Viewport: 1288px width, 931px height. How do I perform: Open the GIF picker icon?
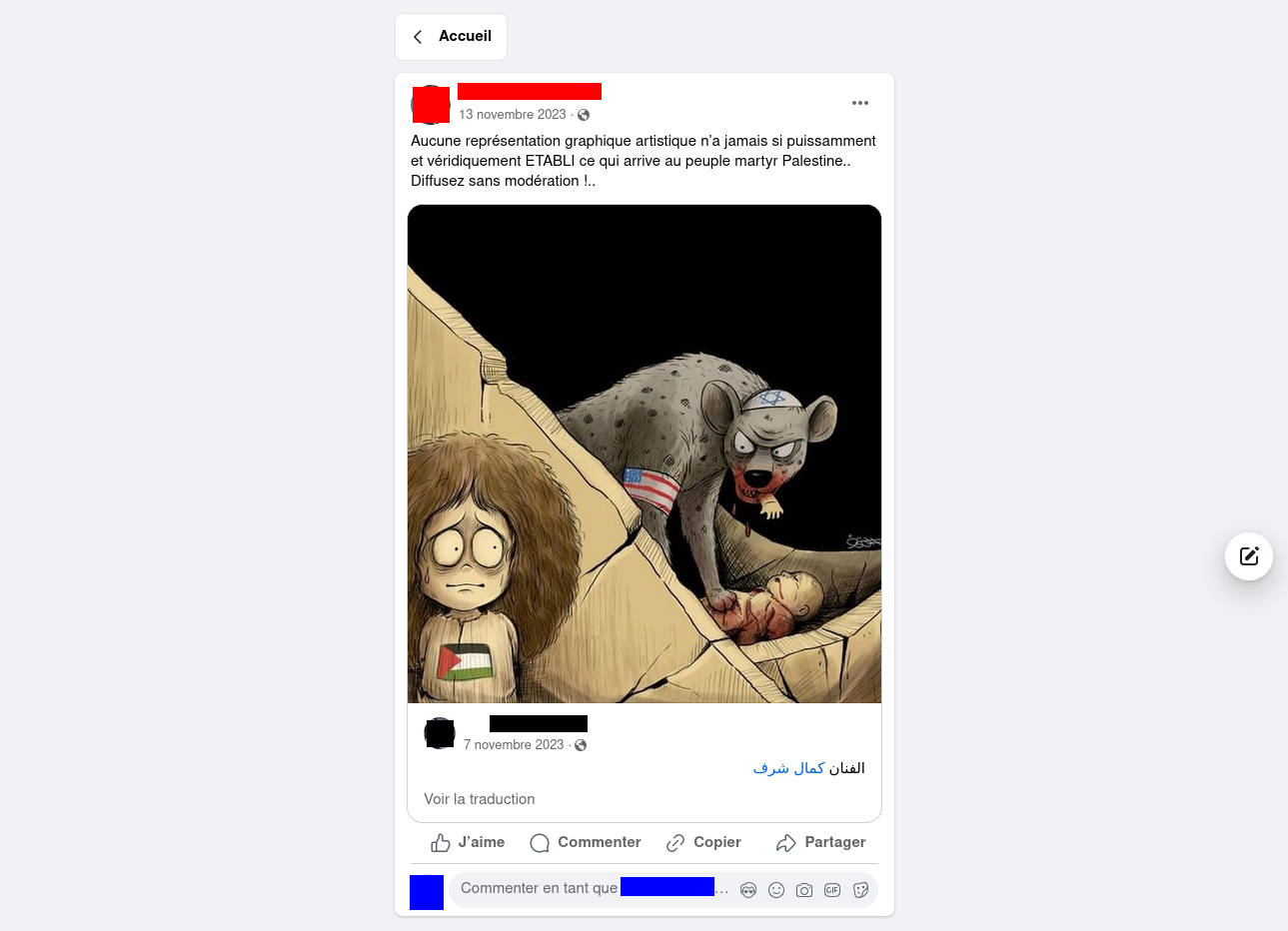pyautogui.click(x=832, y=890)
